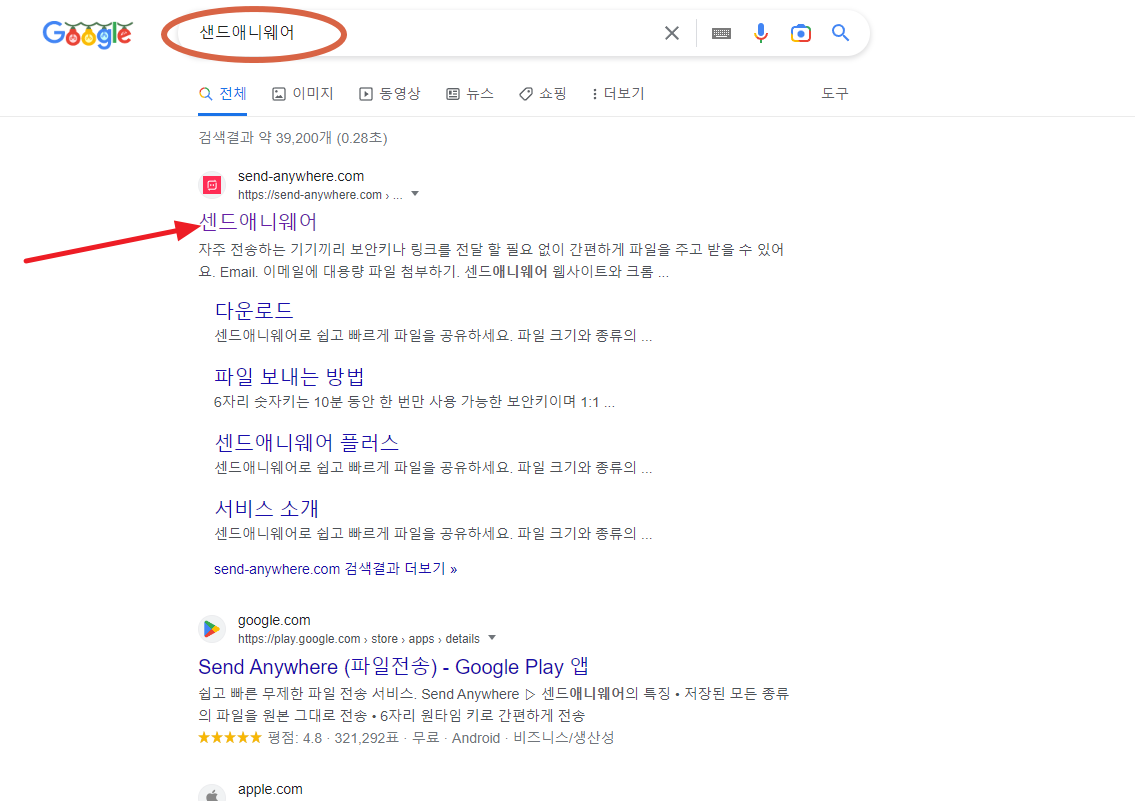Click inside the search input field
Viewport: 1135px width, 801px height.
click(450, 32)
